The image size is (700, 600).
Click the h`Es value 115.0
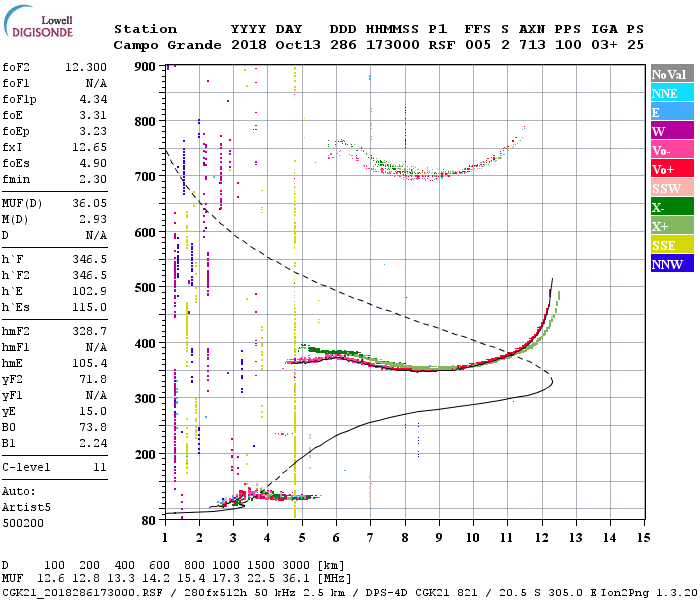tap(89, 308)
